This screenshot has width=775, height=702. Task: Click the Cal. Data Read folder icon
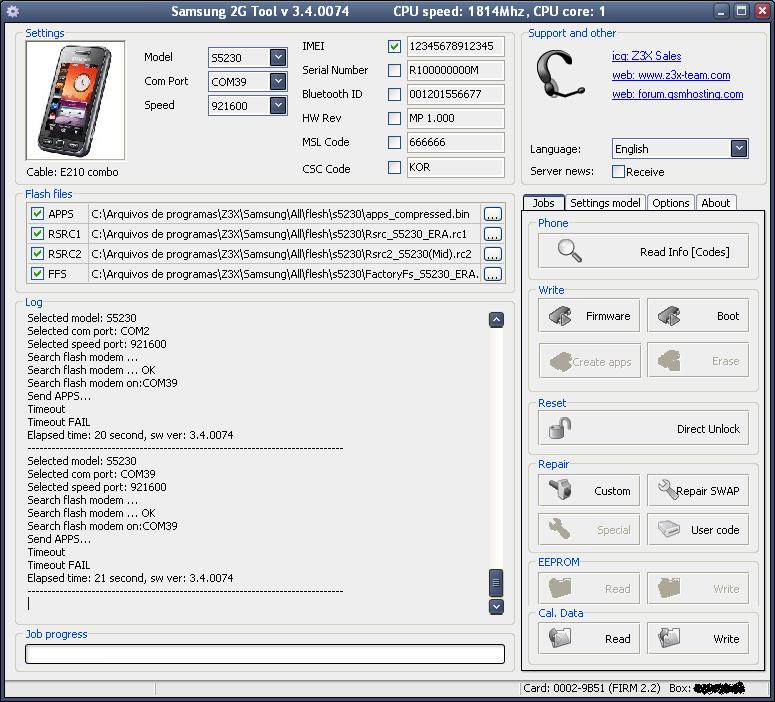pos(560,638)
